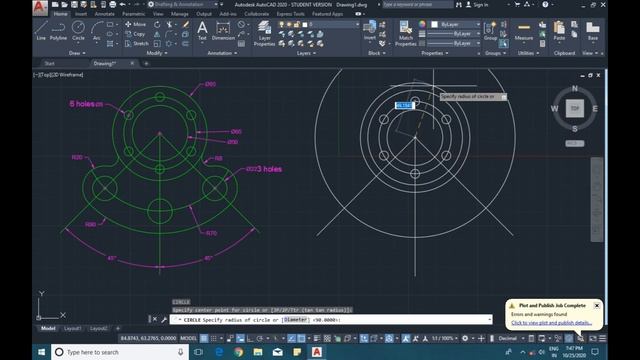Toggle 2D object snap in status bar
This screenshot has width=640, height=360.
tap(301, 338)
